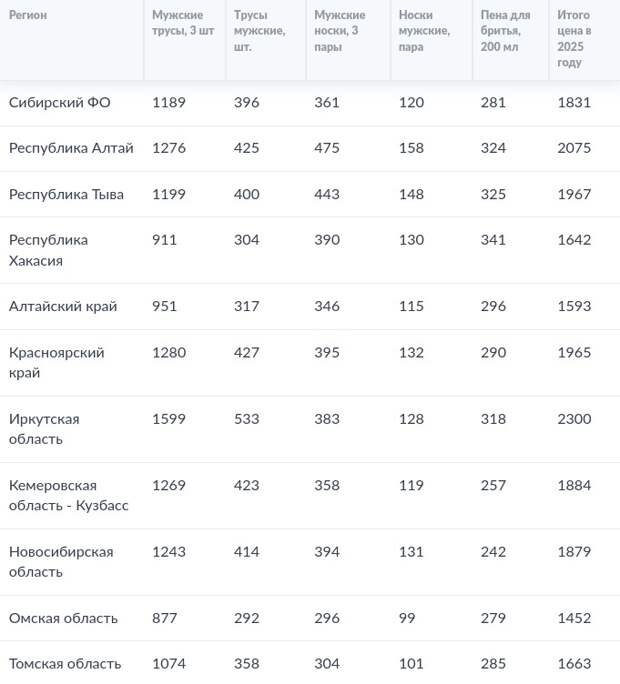
Task: Select the Омская область region cell
Action: click(63, 618)
